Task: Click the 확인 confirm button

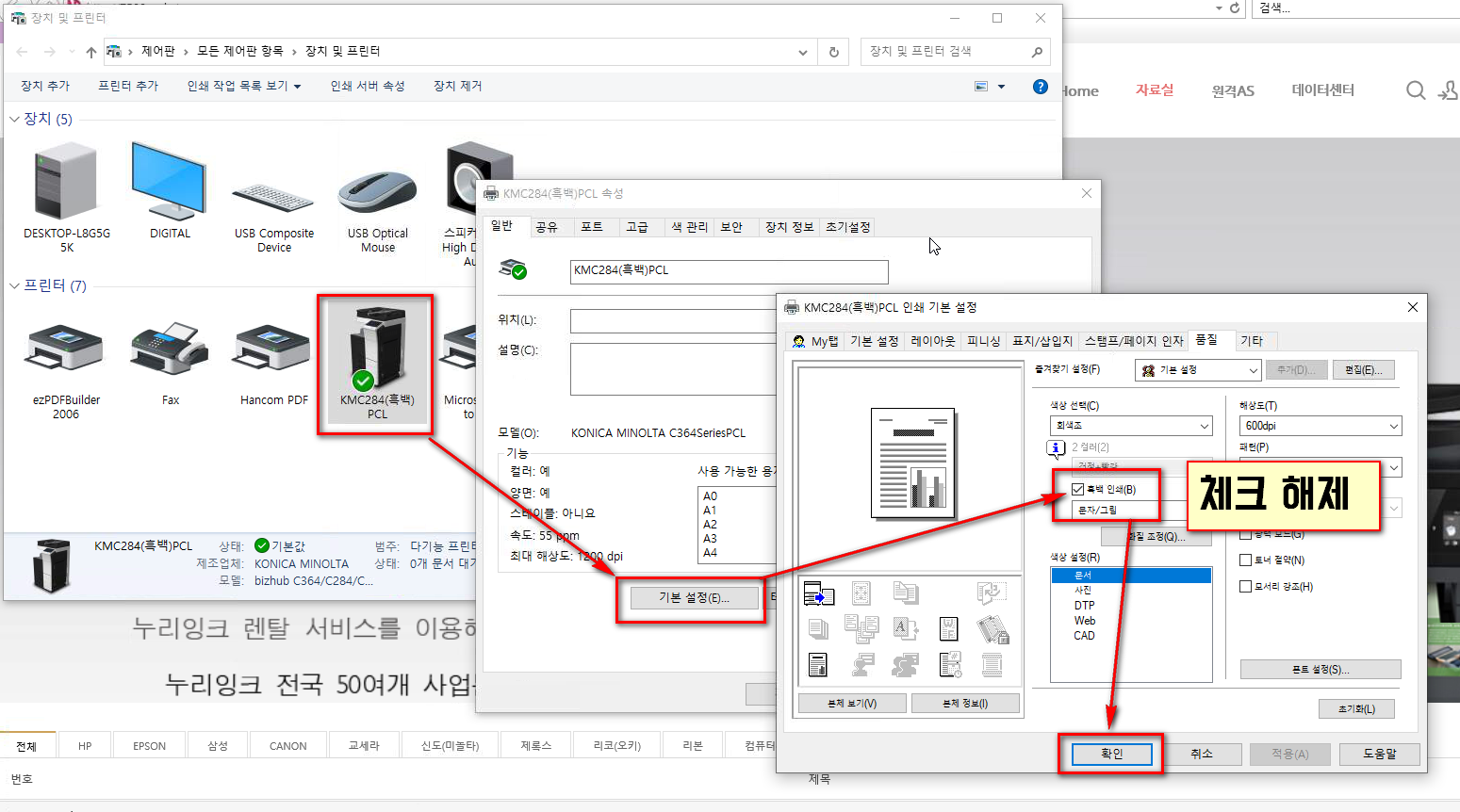Action: [1111, 754]
